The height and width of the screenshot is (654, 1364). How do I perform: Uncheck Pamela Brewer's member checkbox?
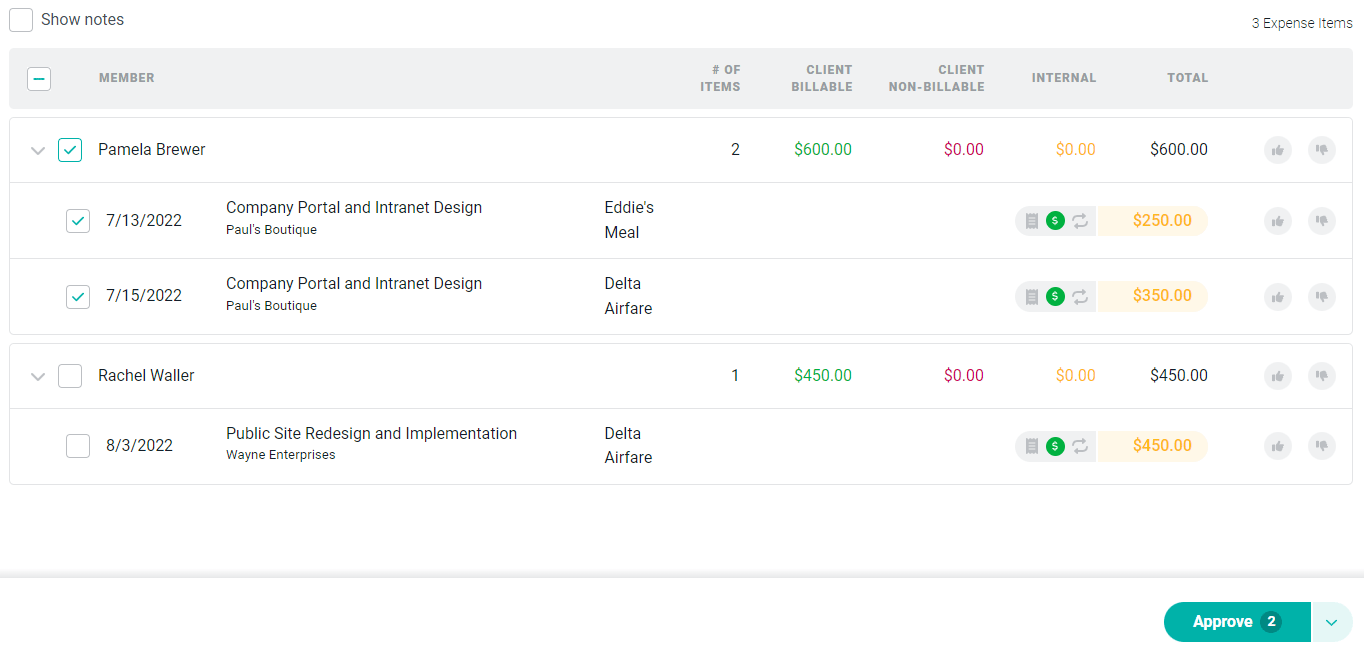tap(70, 150)
